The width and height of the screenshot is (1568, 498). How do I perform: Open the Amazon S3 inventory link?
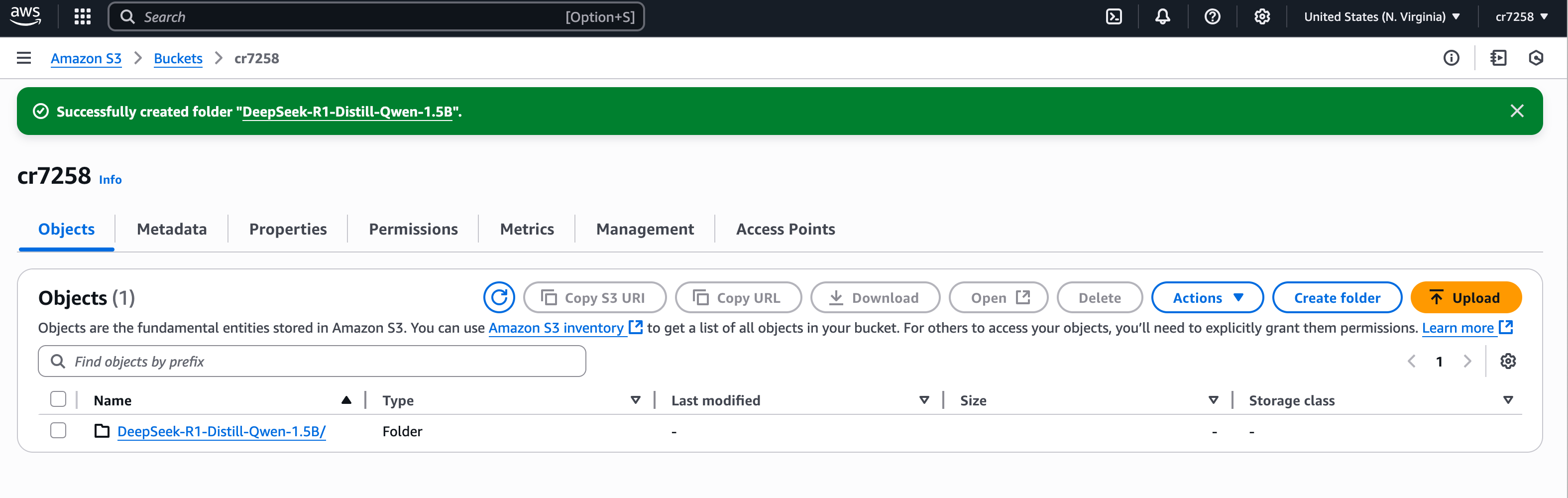pos(565,328)
